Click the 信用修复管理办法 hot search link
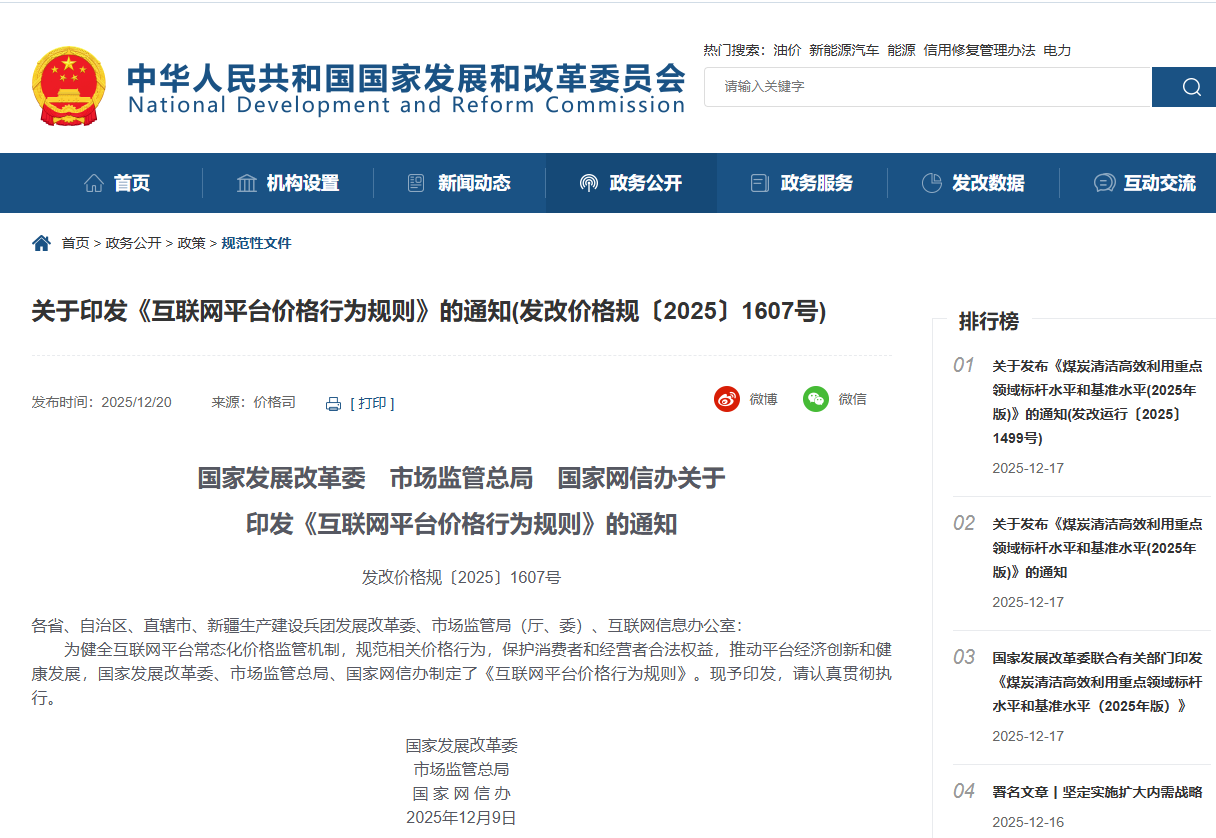 point(979,50)
